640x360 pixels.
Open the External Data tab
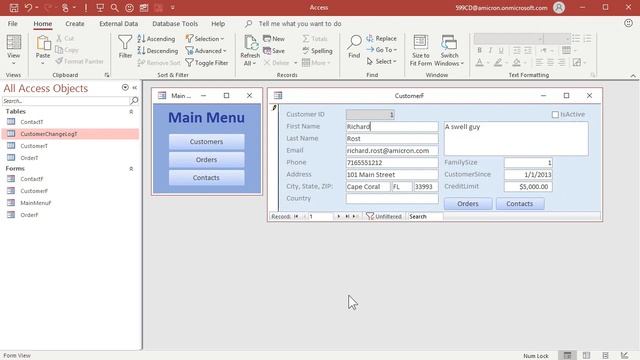coord(119,24)
